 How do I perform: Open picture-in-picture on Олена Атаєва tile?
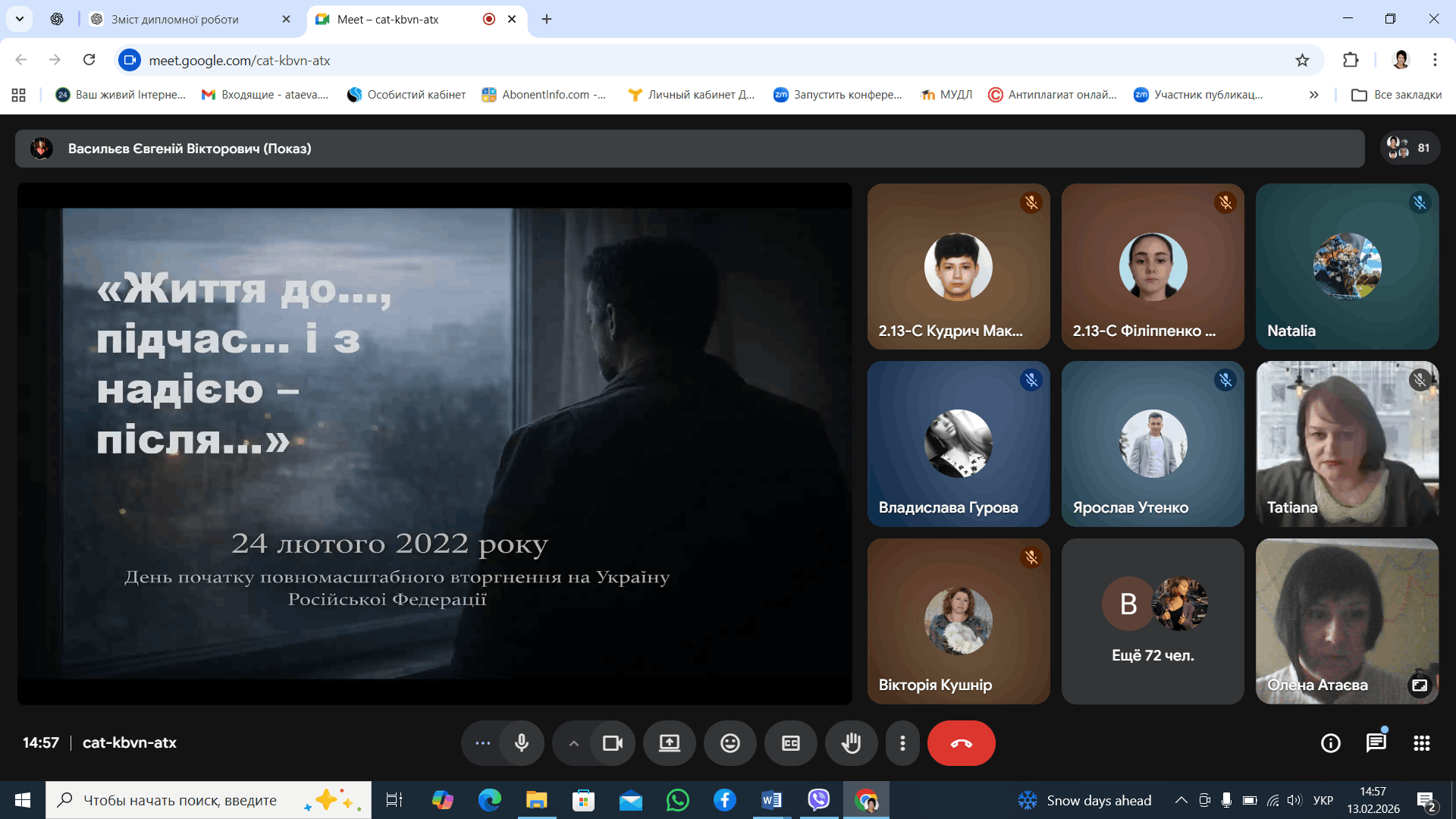tap(1419, 685)
